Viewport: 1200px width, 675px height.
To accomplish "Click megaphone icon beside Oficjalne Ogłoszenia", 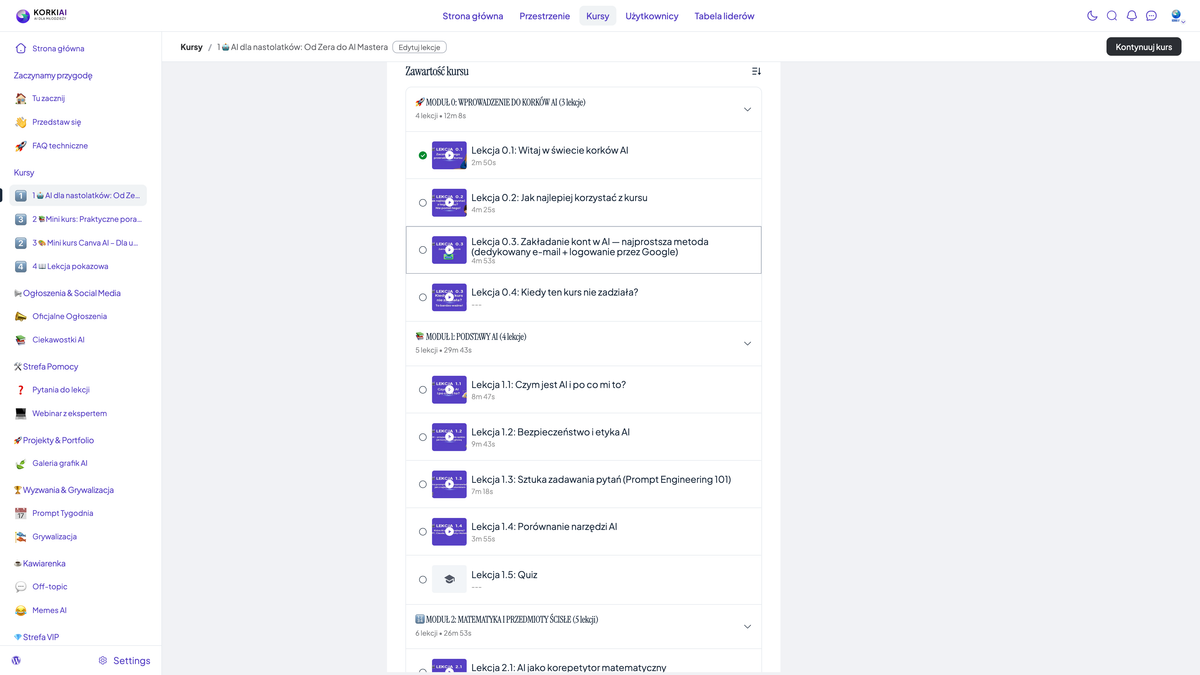I will point(21,316).
